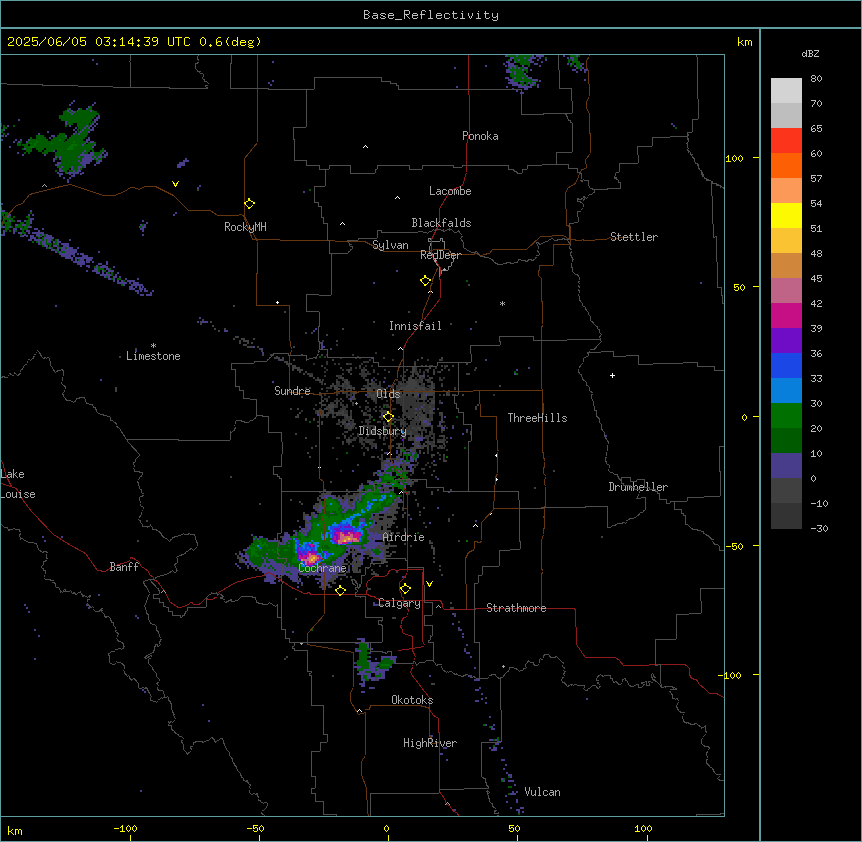Image resolution: width=862 pixels, height=842 pixels.
Task: Click the yellow diamond marker below Olds
Action: [388, 417]
